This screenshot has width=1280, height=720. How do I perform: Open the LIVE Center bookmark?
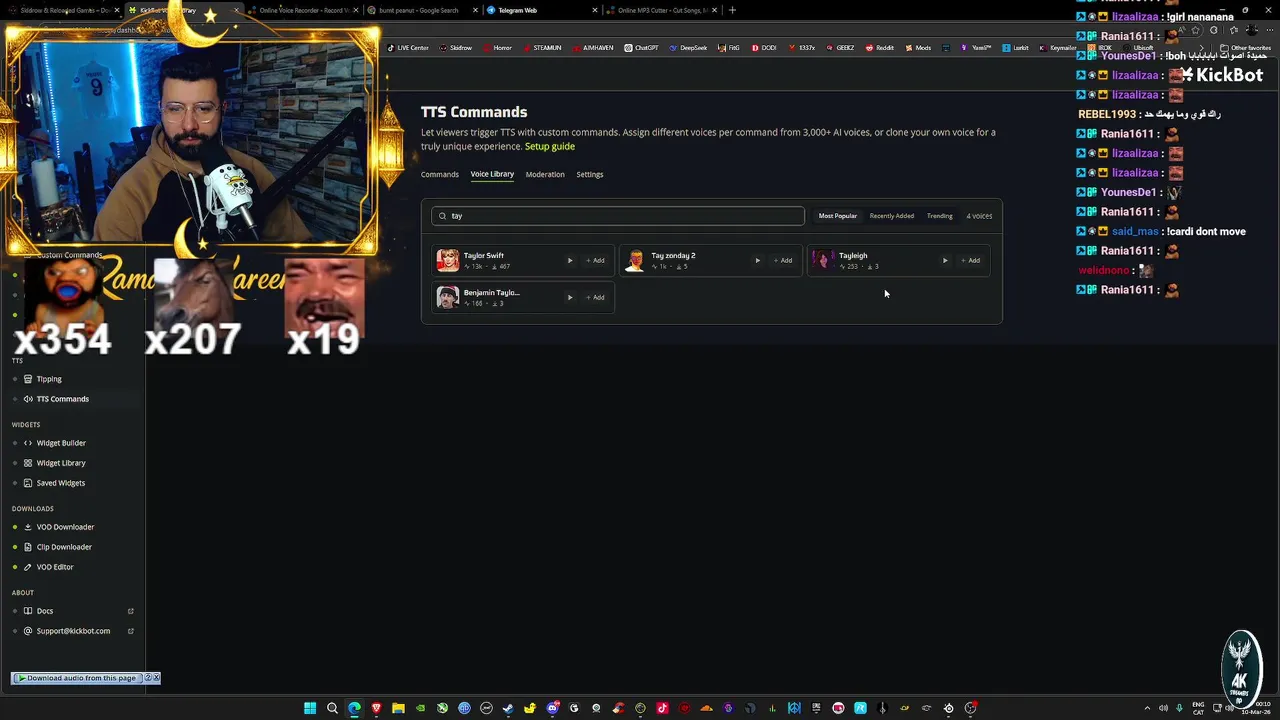408,48
